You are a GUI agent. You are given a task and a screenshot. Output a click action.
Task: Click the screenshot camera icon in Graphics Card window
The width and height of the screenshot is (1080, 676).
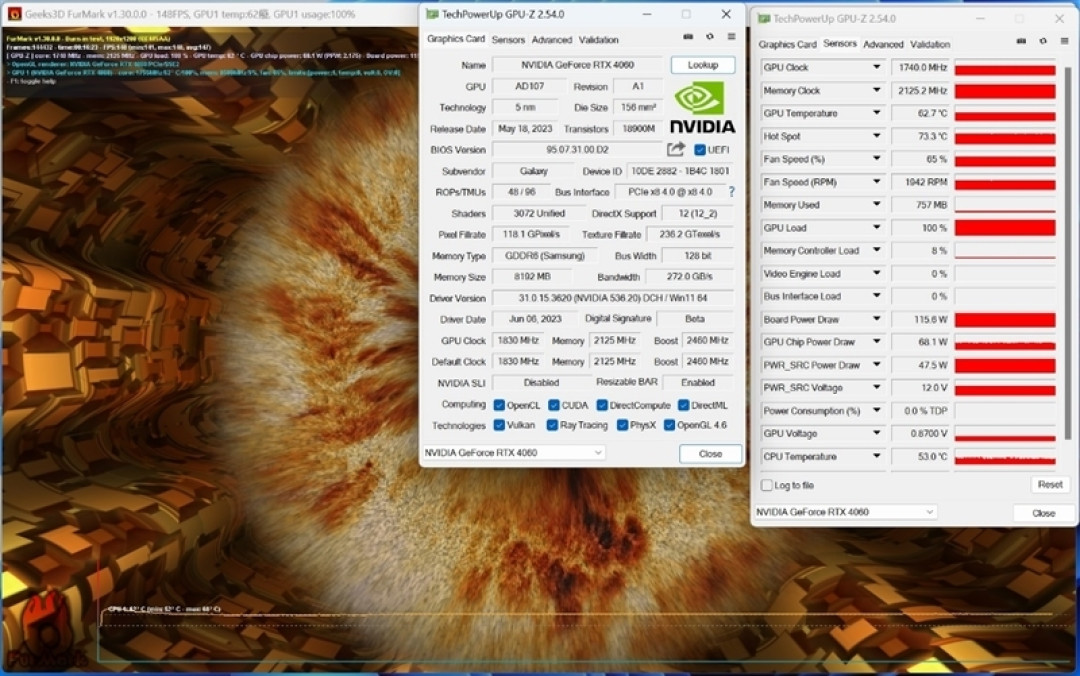tap(687, 37)
